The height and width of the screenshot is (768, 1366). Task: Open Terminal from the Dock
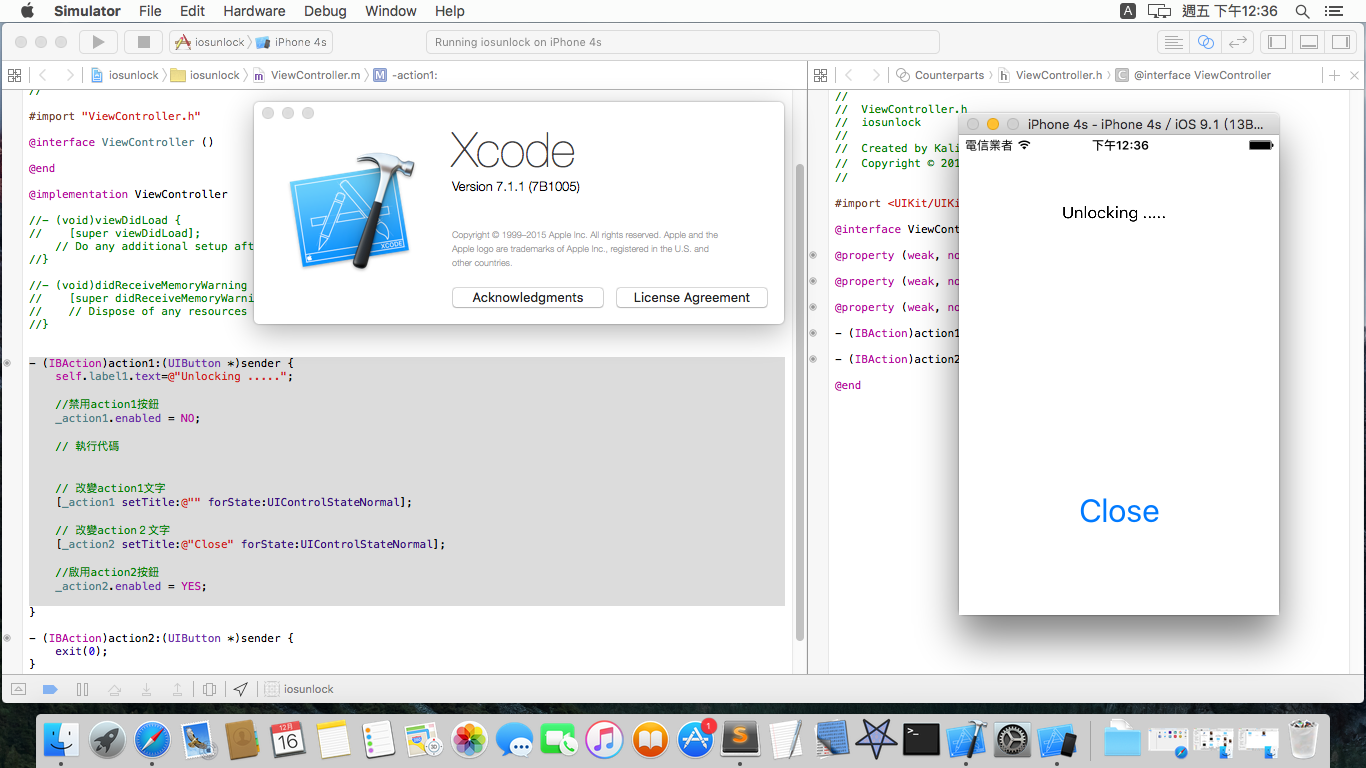[x=921, y=739]
